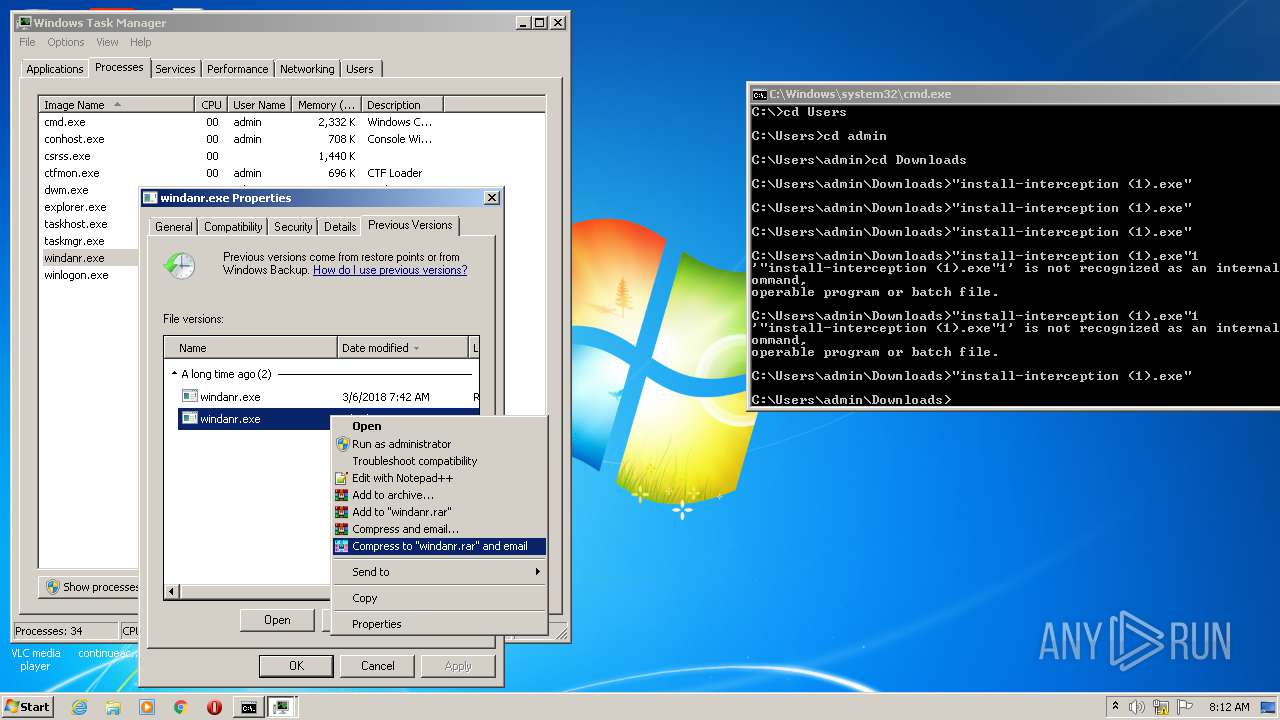Open the Options menu in Task Manager
This screenshot has width=1280, height=720.
66,42
